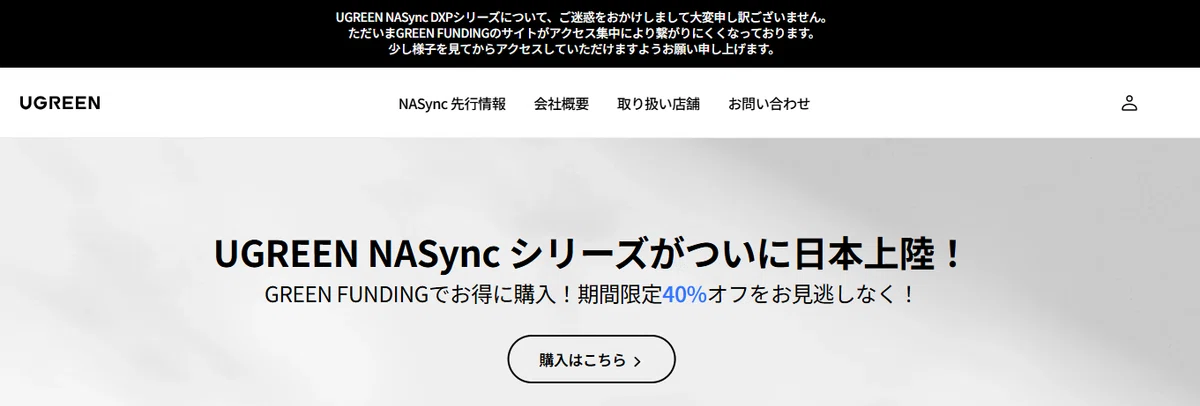Select お問い合わせ in navigation
This screenshot has width=1200, height=406.
769,103
